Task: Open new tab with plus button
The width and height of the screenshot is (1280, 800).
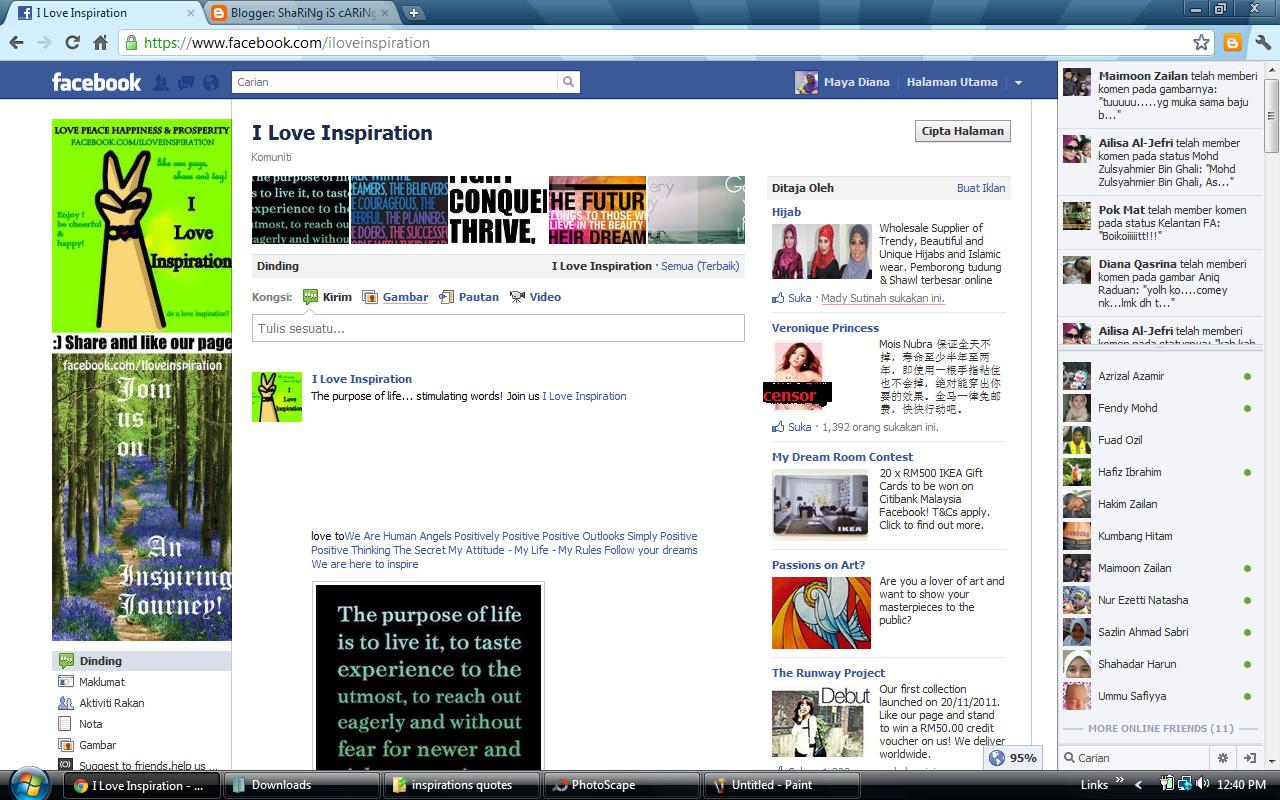Action: click(413, 13)
